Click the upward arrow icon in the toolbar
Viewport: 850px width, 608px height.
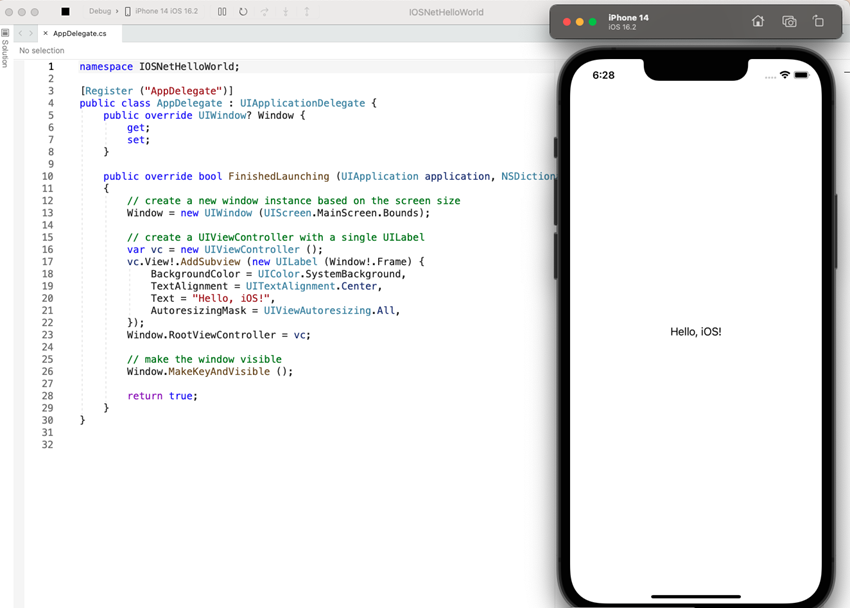coord(308,11)
